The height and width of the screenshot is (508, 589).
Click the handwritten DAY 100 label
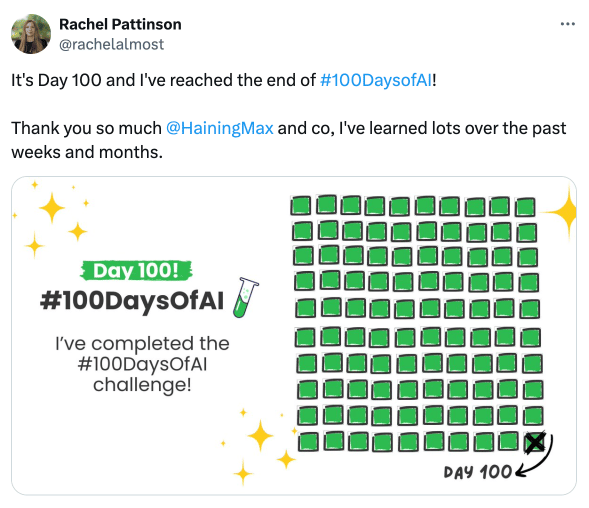(x=477, y=472)
